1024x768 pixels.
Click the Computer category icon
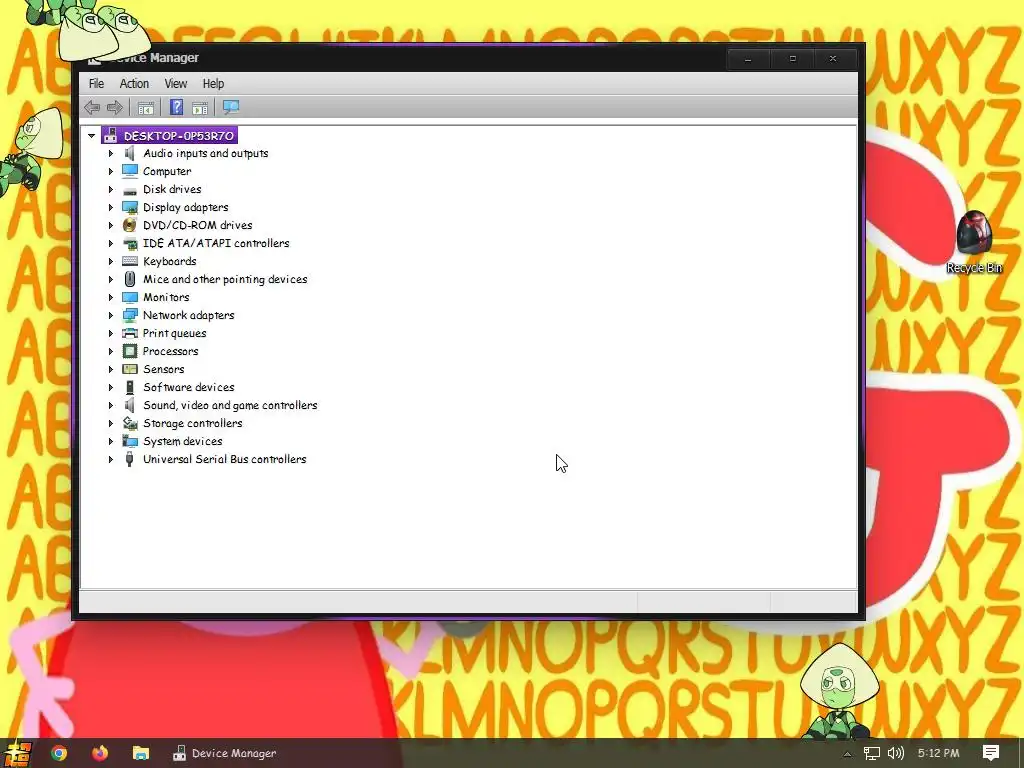point(130,171)
